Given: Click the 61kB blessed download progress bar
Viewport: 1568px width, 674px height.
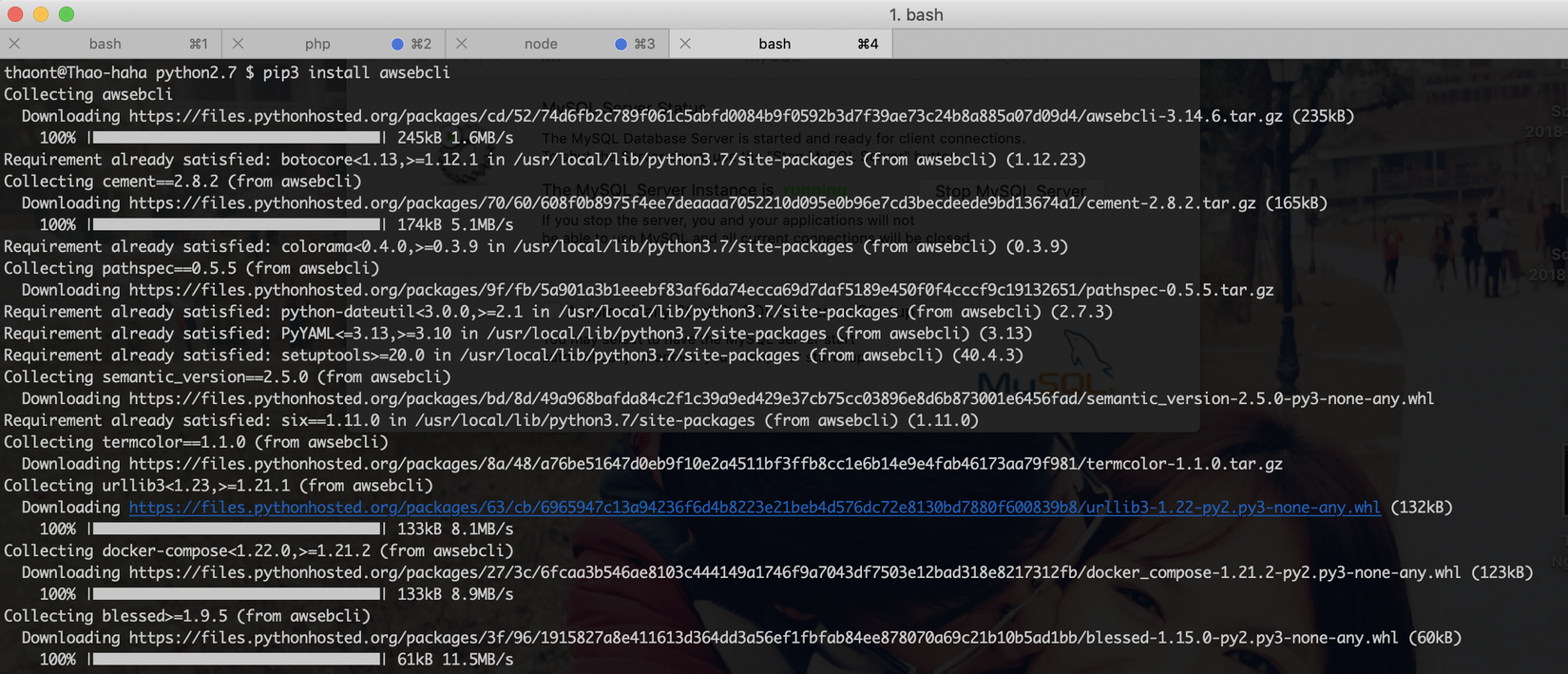Looking at the screenshot, I should (238, 659).
